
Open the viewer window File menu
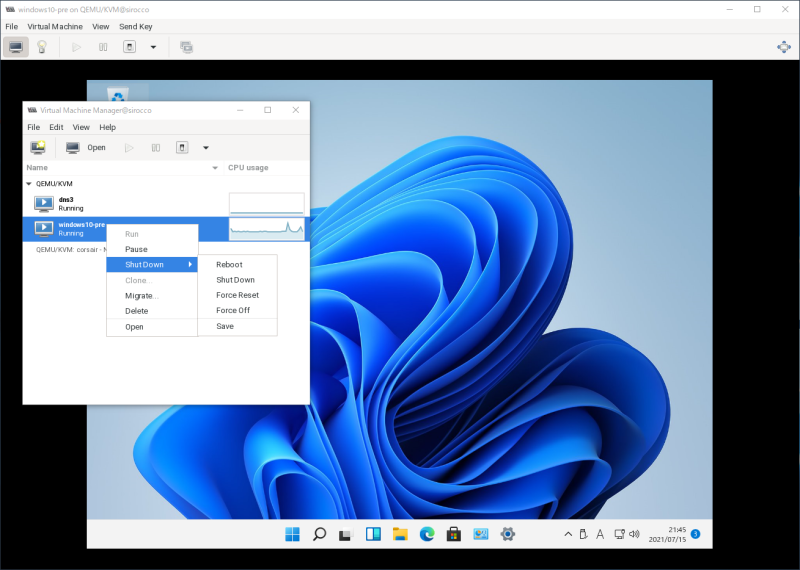pos(11,27)
